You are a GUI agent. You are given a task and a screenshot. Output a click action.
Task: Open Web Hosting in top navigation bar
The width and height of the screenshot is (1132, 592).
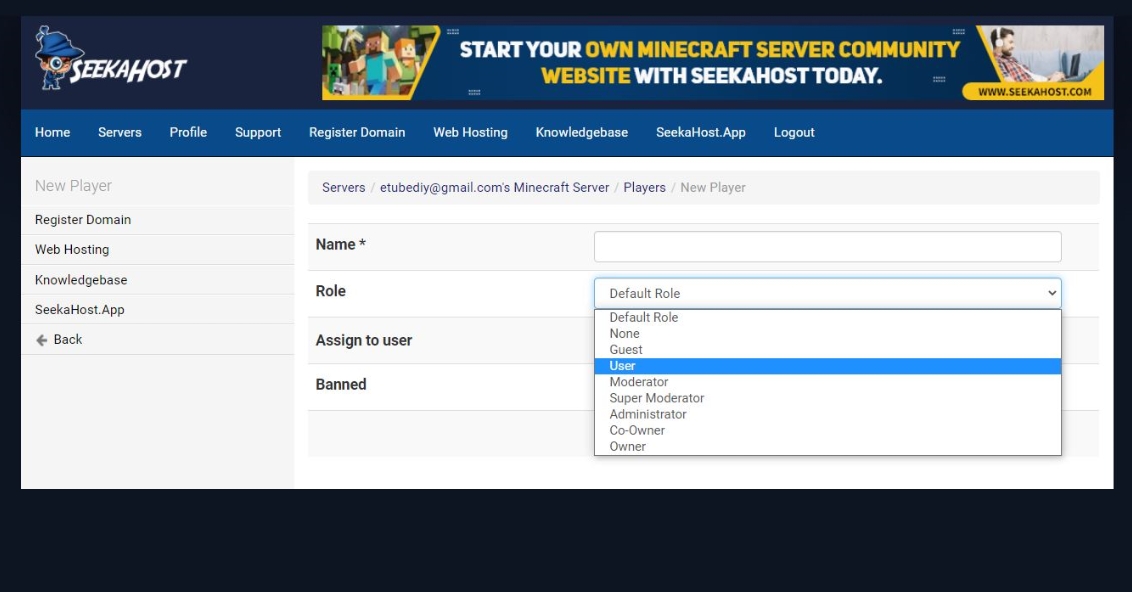(471, 132)
